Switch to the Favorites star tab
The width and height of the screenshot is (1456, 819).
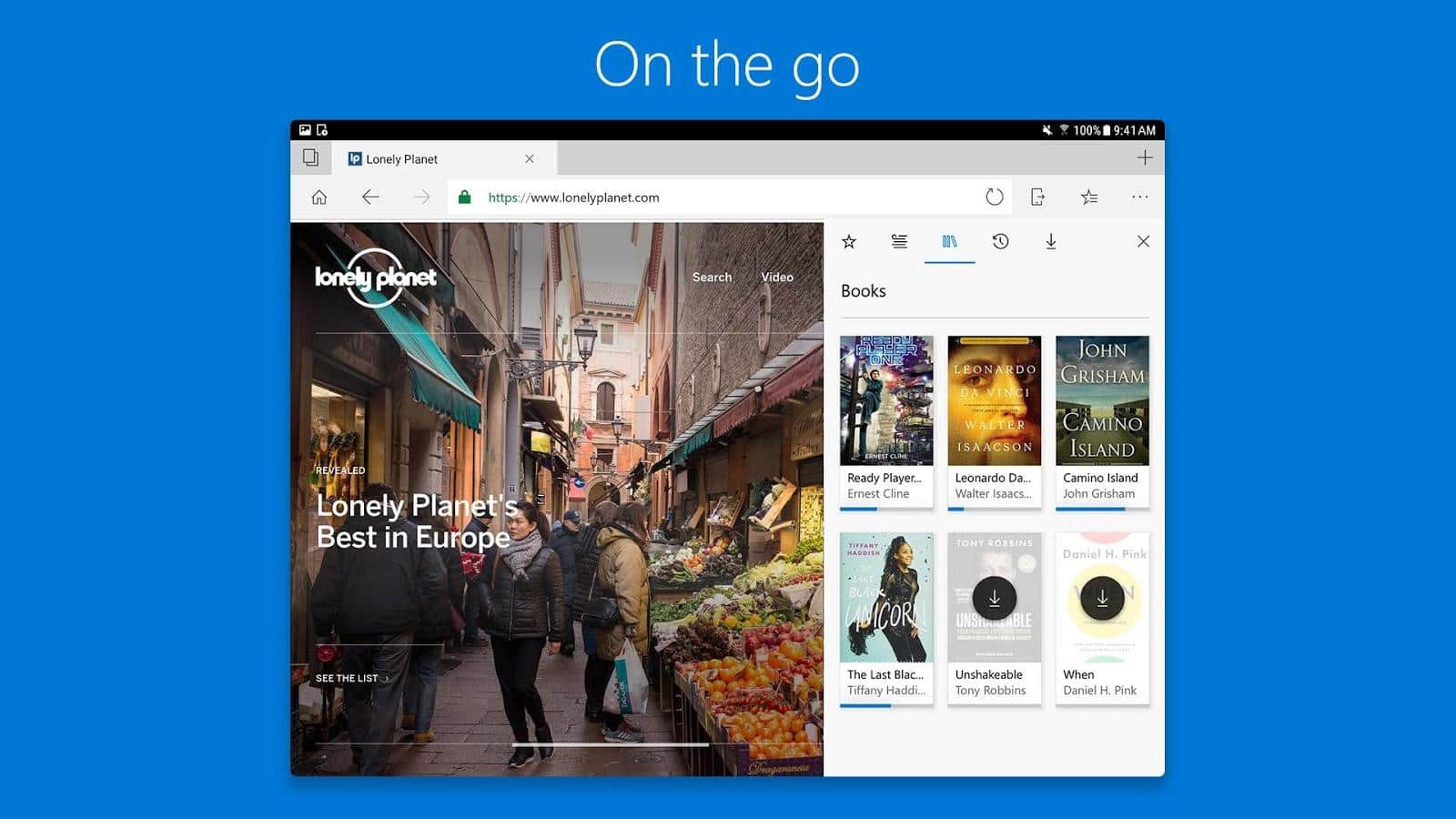tap(849, 241)
